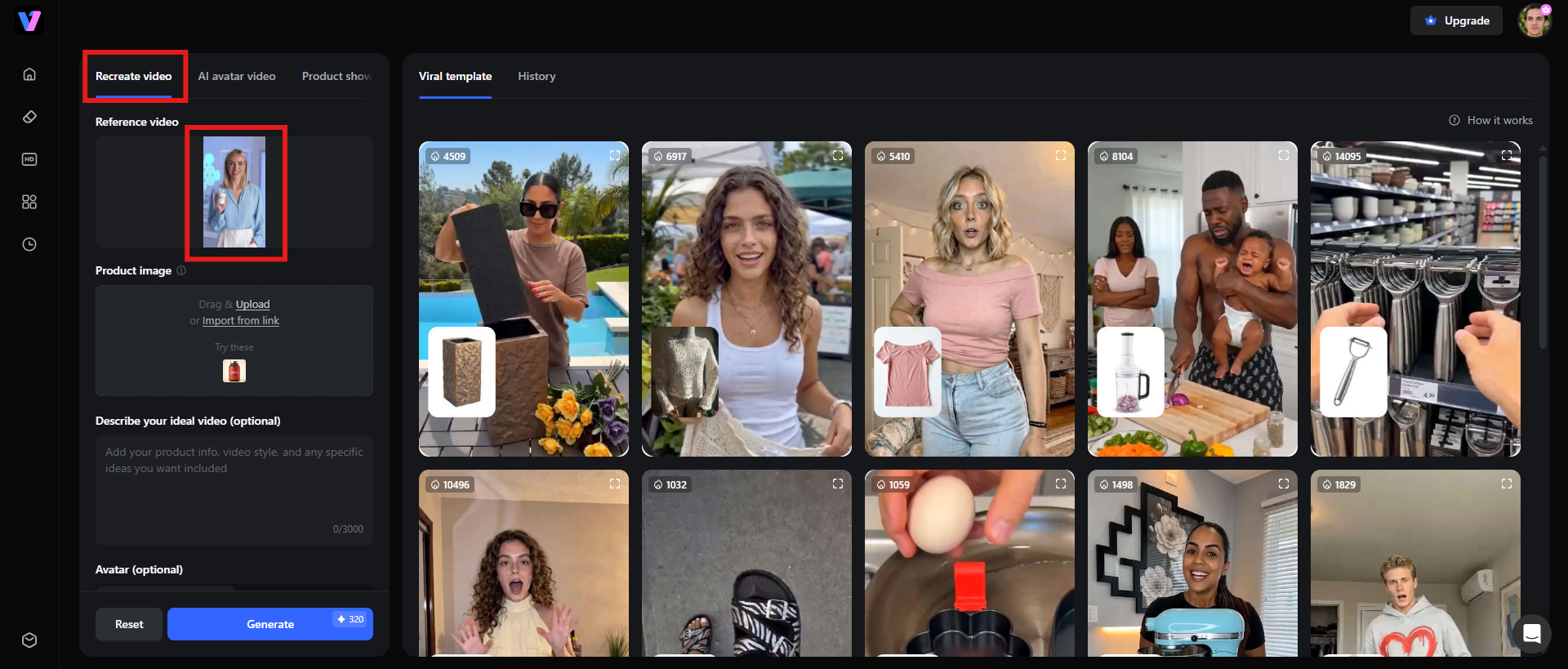Click the Generate button
Image resolution: width=1568 pixels, height=669 pixels.
pos(270,624)
